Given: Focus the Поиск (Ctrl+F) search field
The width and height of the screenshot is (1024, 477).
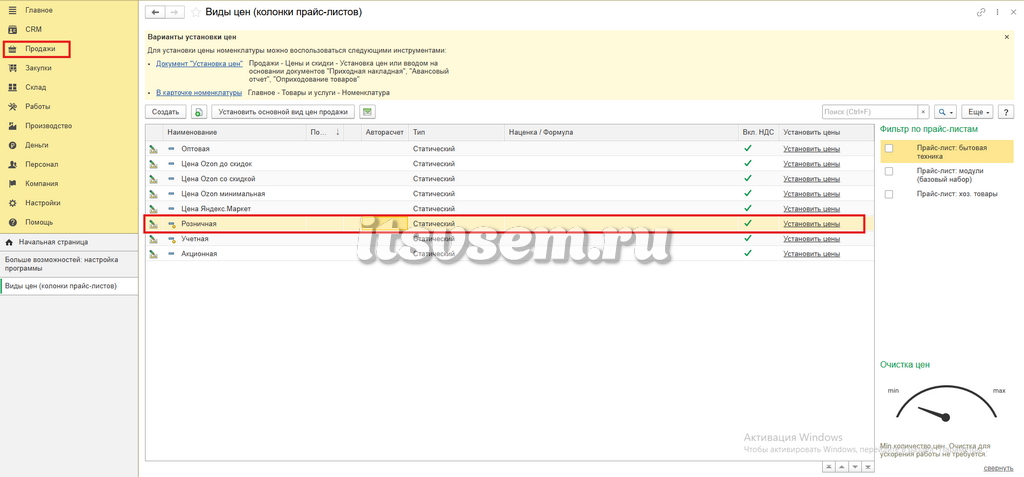Looking at the screenshot, I should tap(870, 112).
